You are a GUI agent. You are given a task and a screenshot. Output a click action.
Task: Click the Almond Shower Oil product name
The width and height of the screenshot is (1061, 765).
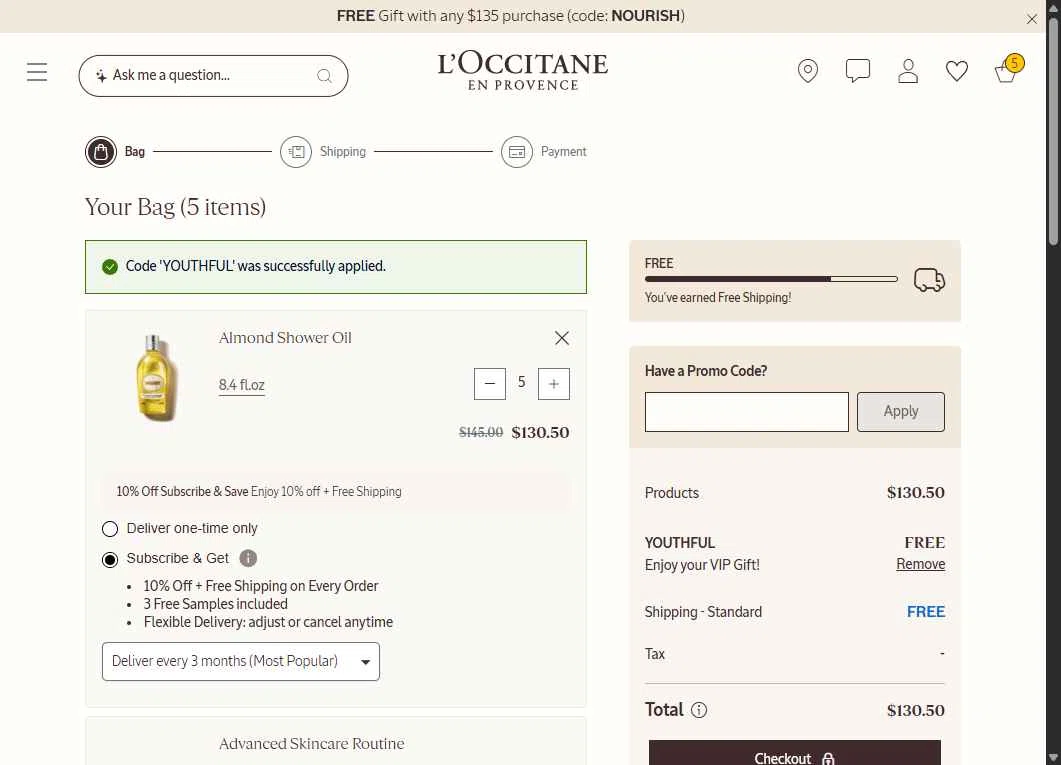point(285,338)
